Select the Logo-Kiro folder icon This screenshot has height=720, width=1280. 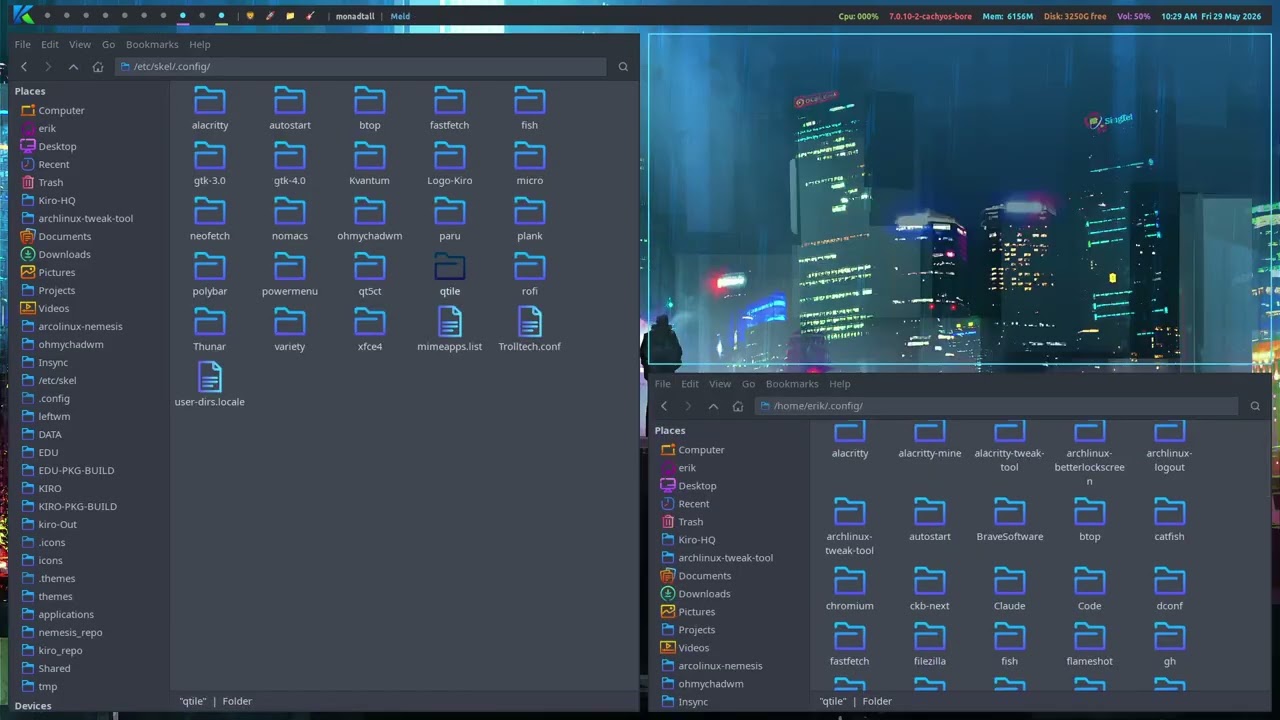coord(450,157)
